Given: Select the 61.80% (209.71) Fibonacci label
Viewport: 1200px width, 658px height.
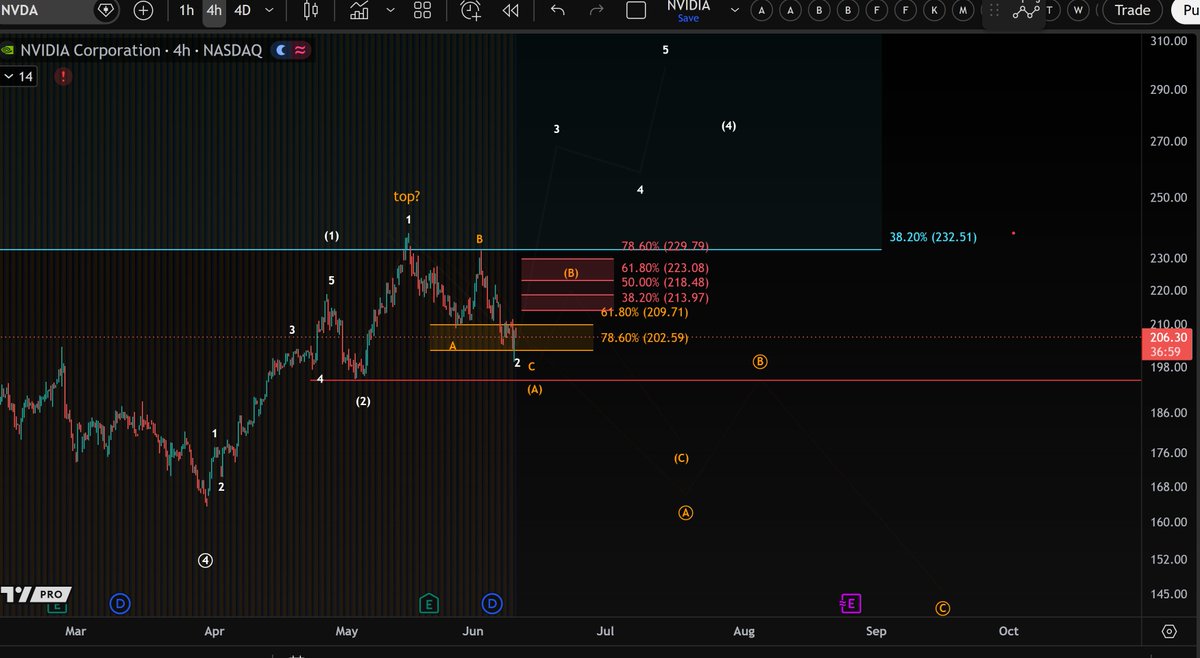Looking at the screenshot, I should pyautogui.click(x=644, y=312).
